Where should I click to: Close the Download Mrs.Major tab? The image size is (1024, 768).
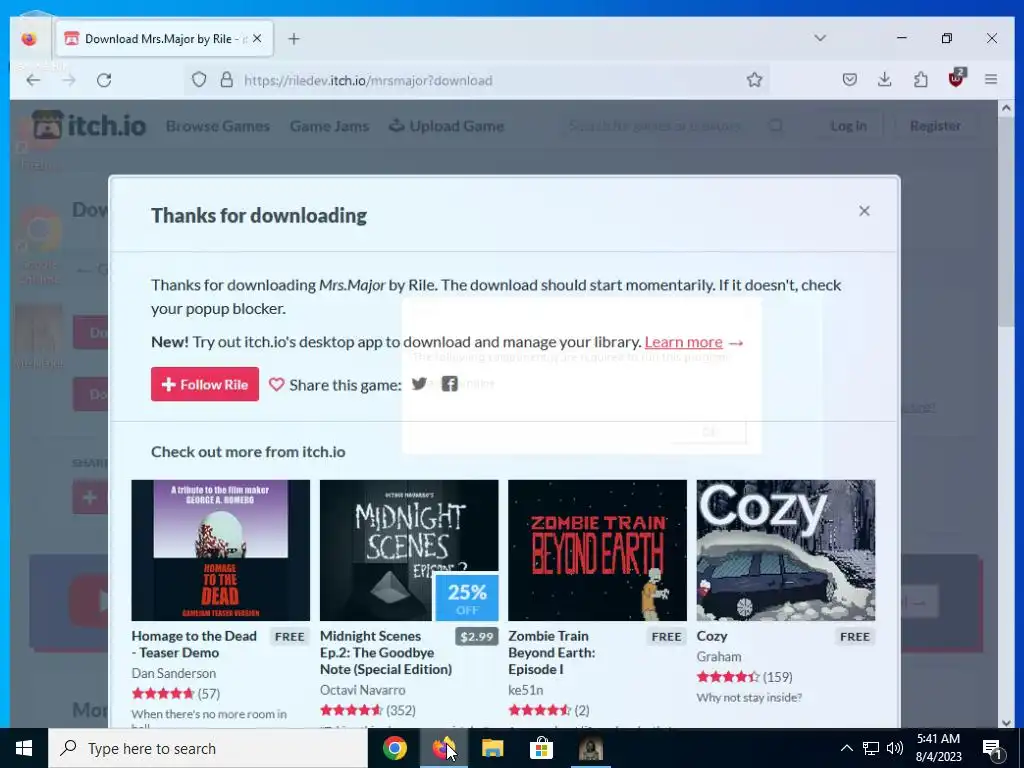click(257, 39)
